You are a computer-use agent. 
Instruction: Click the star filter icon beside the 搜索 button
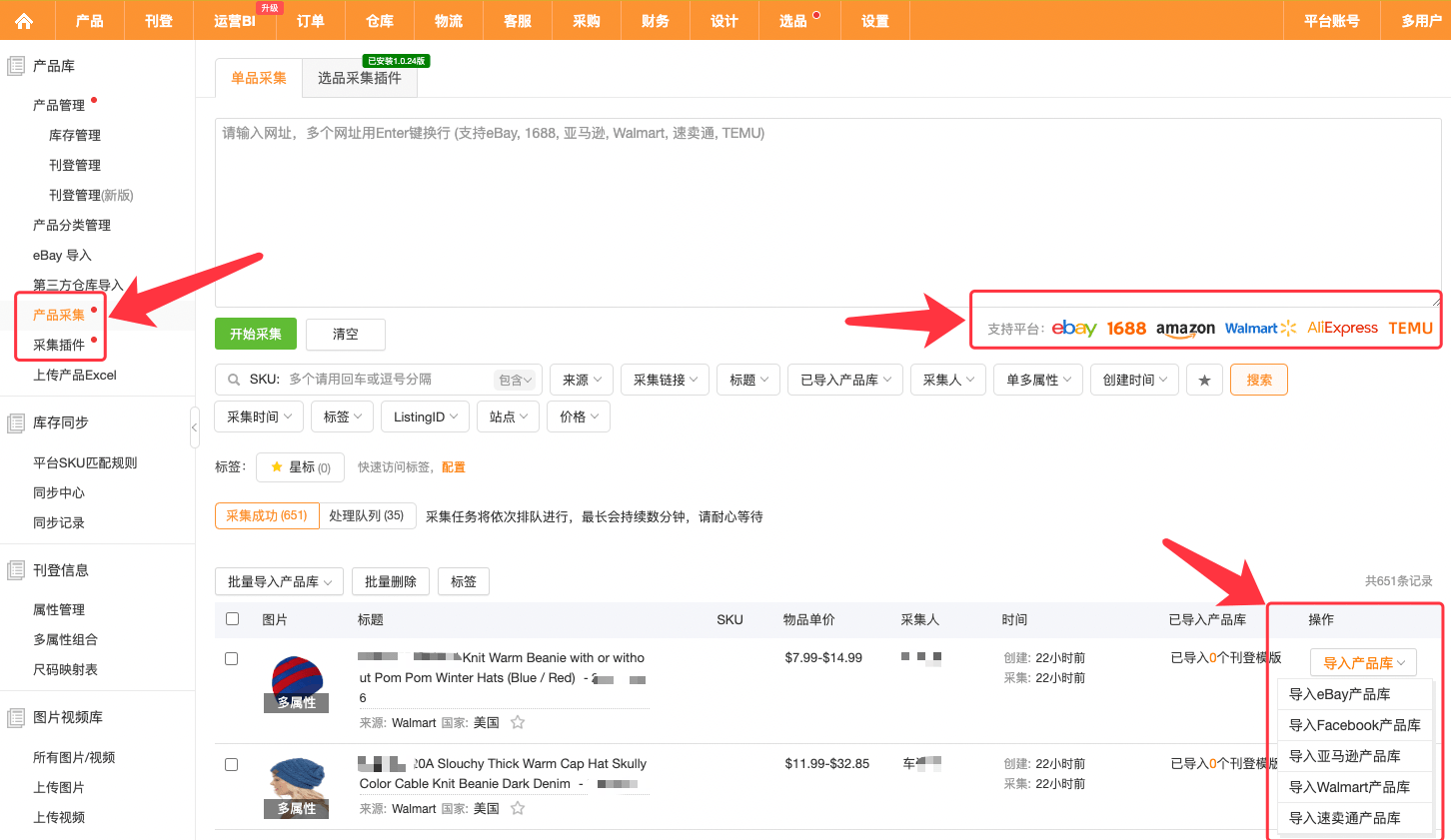point(1204,380)
